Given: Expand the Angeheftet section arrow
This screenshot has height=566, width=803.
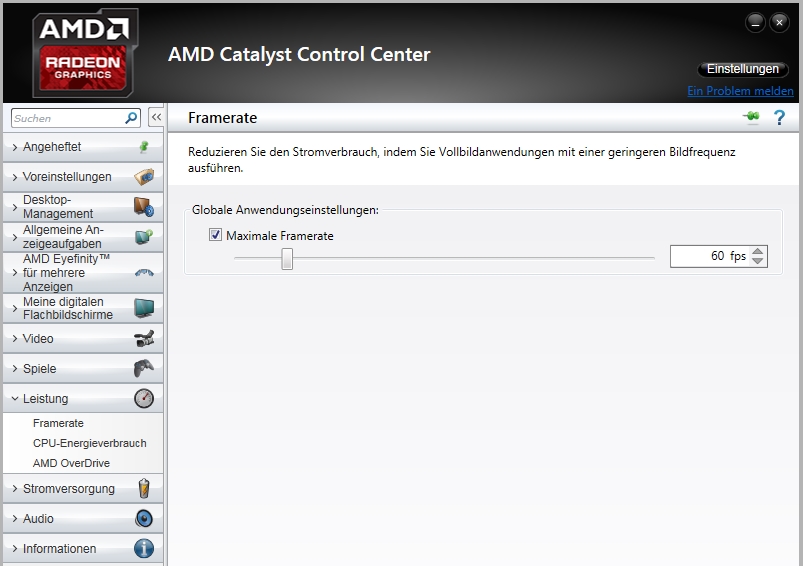Looking at the screenshot, I should coord(15,148).
